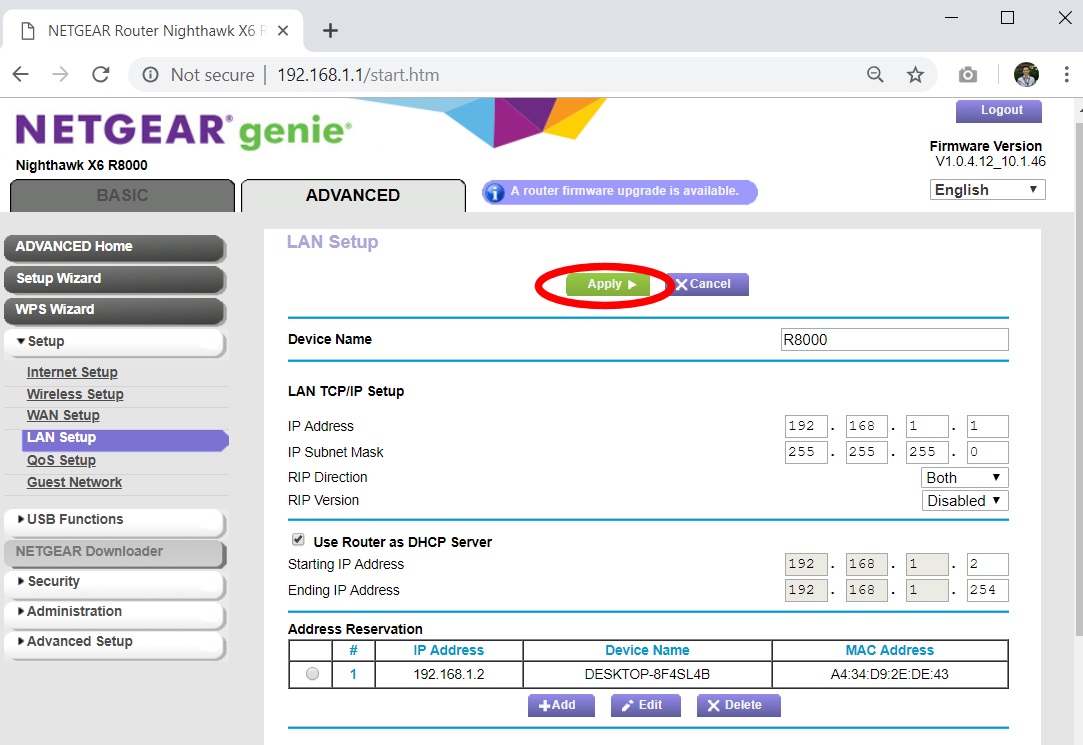
Task: Switch to the BASIC tab
Action: point(122,196)
